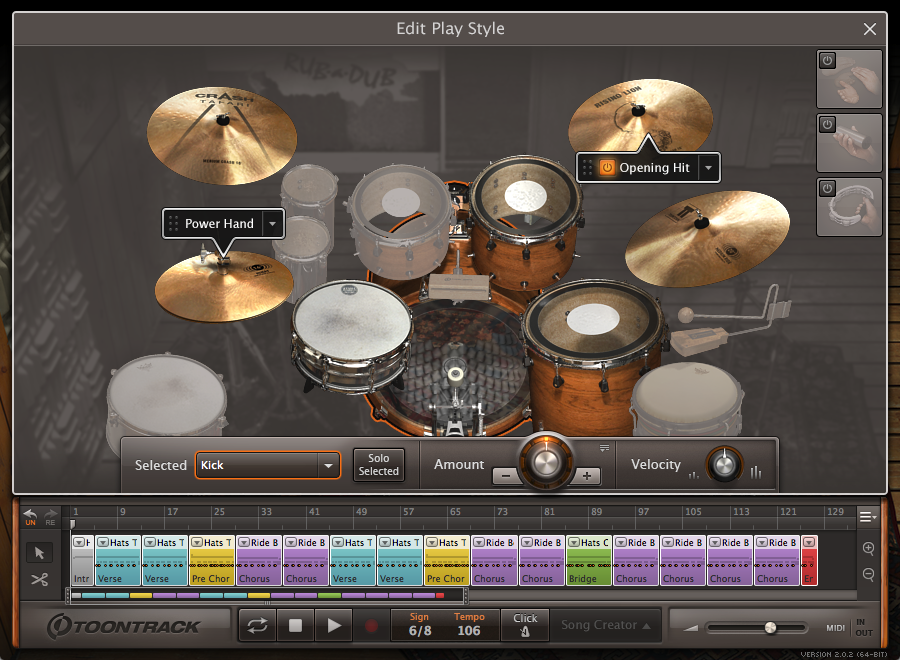This screenshot has height=660, width=900.
Task: Select the ride cymbal on the right
Action: (707, 238)
